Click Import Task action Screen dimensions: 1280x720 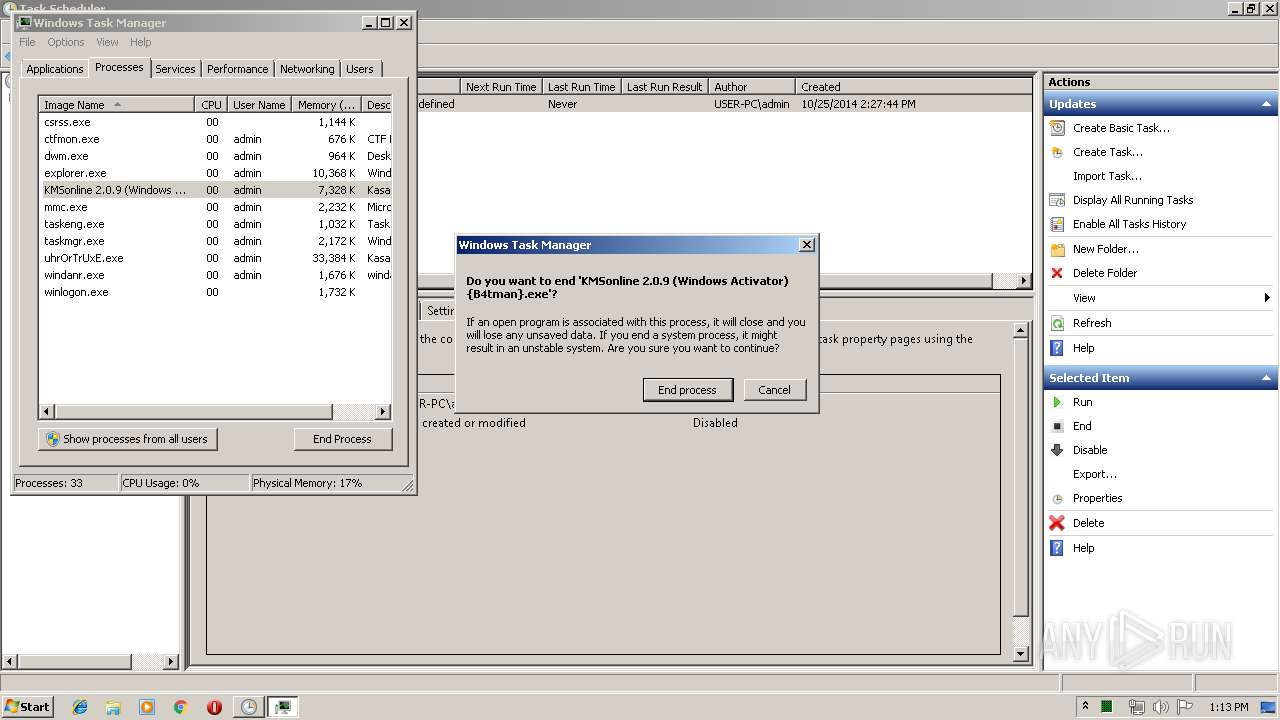1107,176
